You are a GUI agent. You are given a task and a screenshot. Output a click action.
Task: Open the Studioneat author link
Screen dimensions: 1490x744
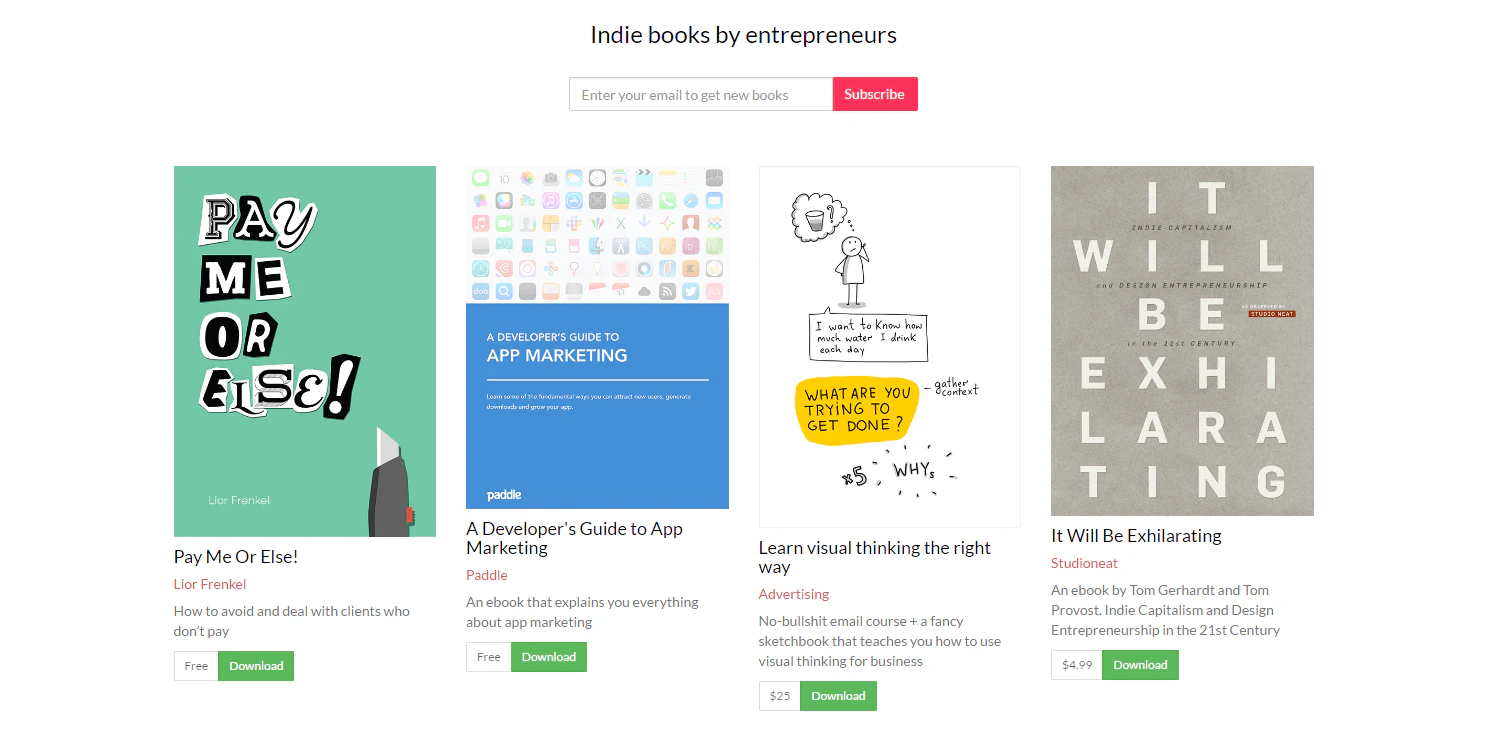coord(1085,563)
